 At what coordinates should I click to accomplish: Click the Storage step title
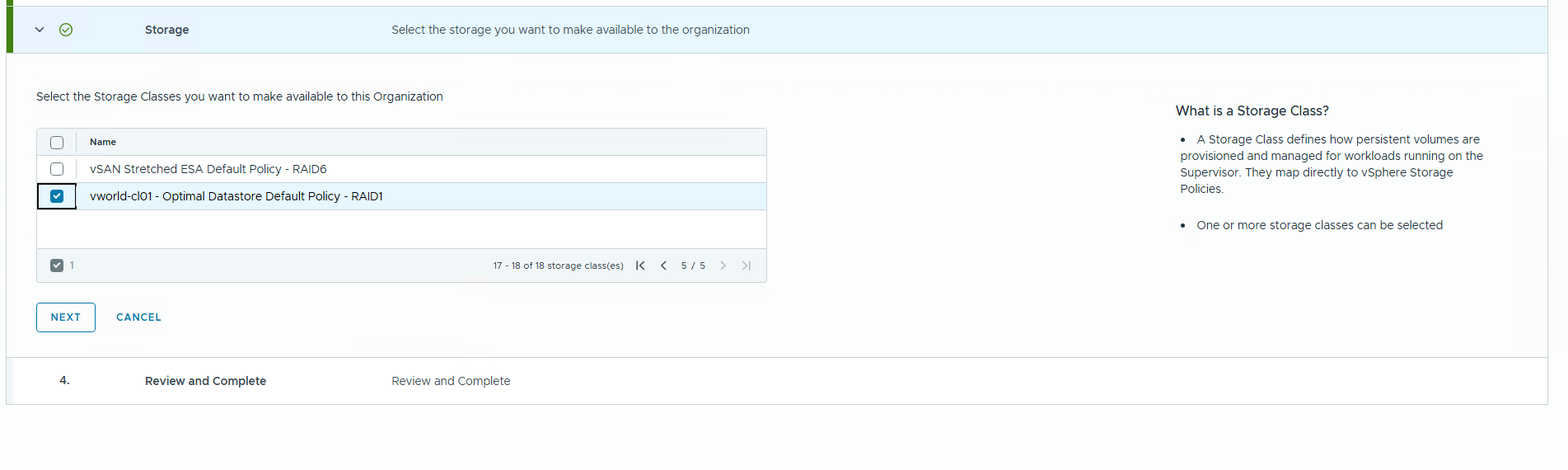point(166,30)
